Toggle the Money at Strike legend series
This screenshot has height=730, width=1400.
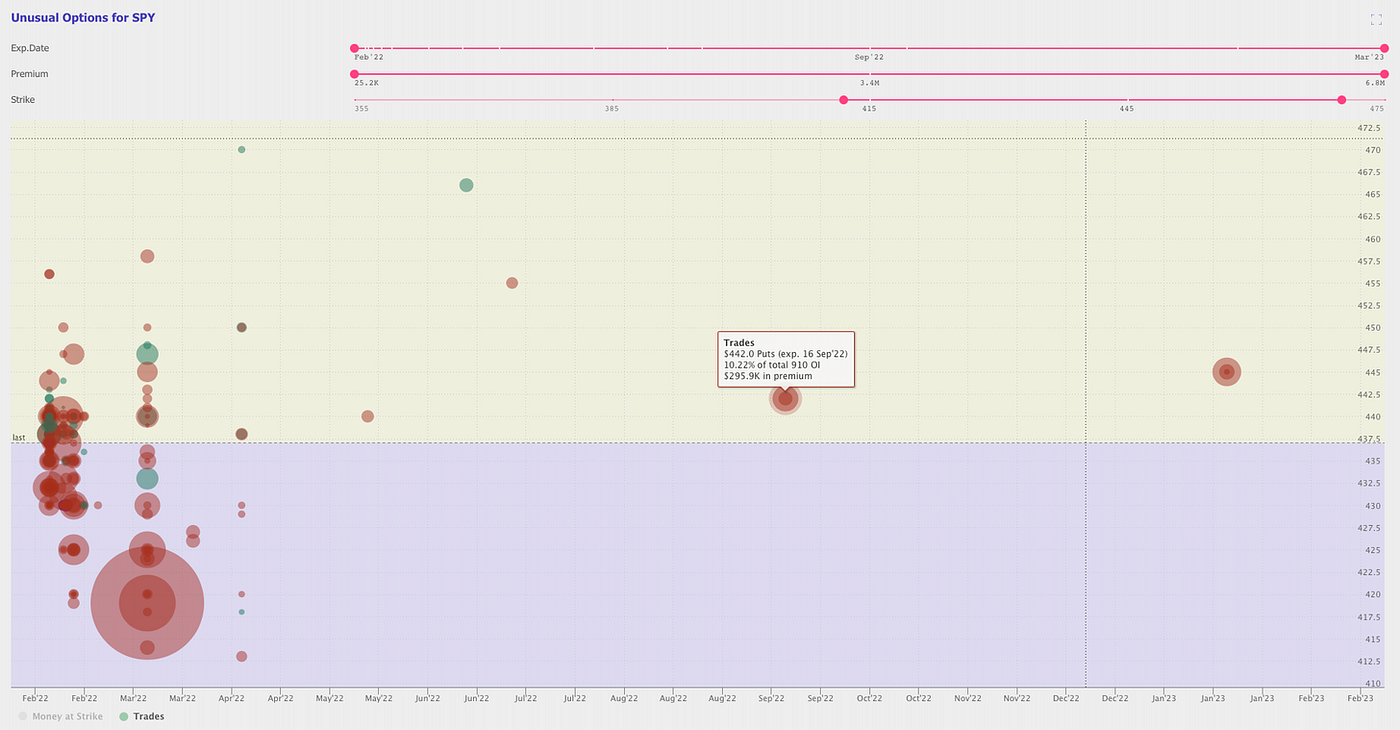[x=60, y=716]
